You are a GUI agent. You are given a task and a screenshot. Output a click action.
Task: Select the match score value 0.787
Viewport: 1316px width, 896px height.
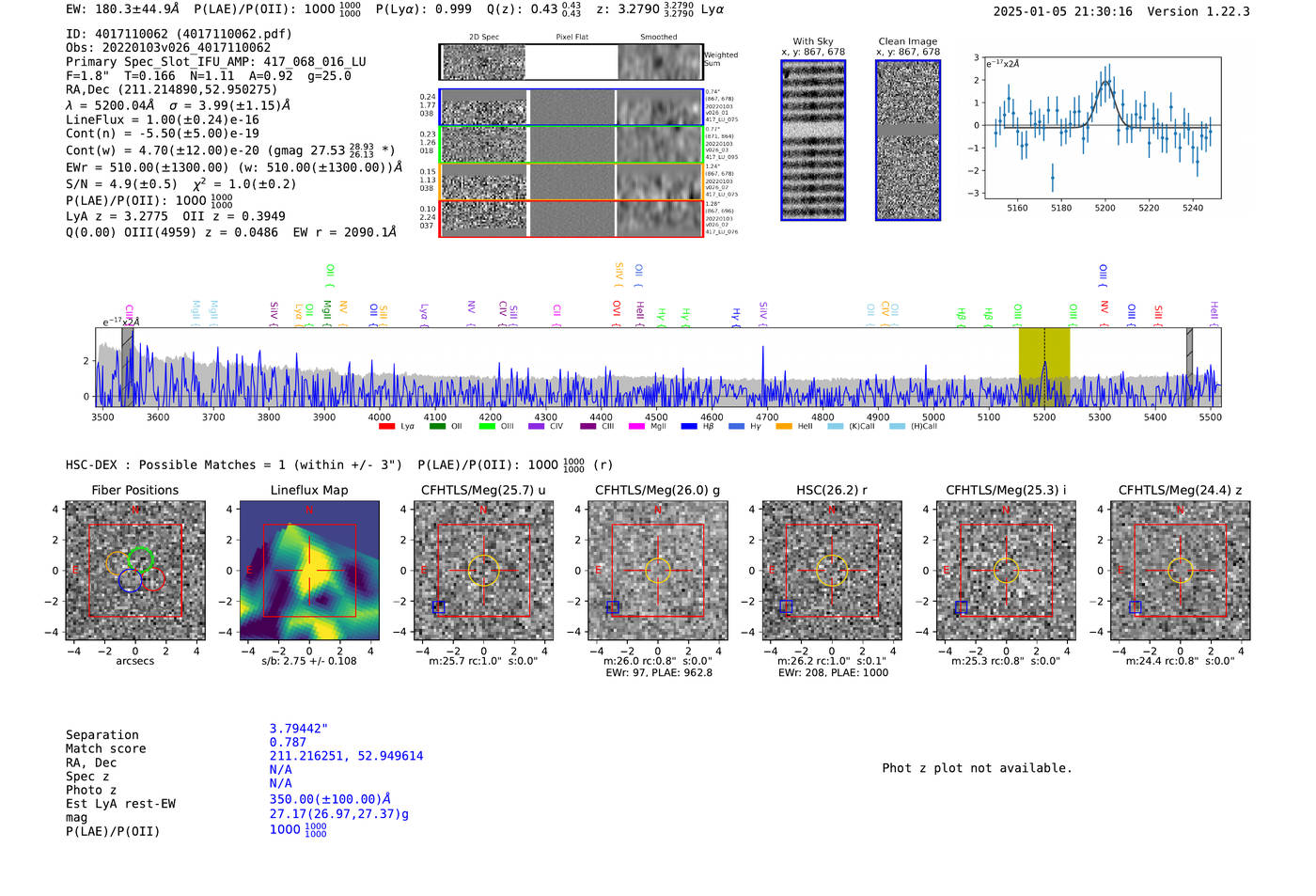click(288, 742)
